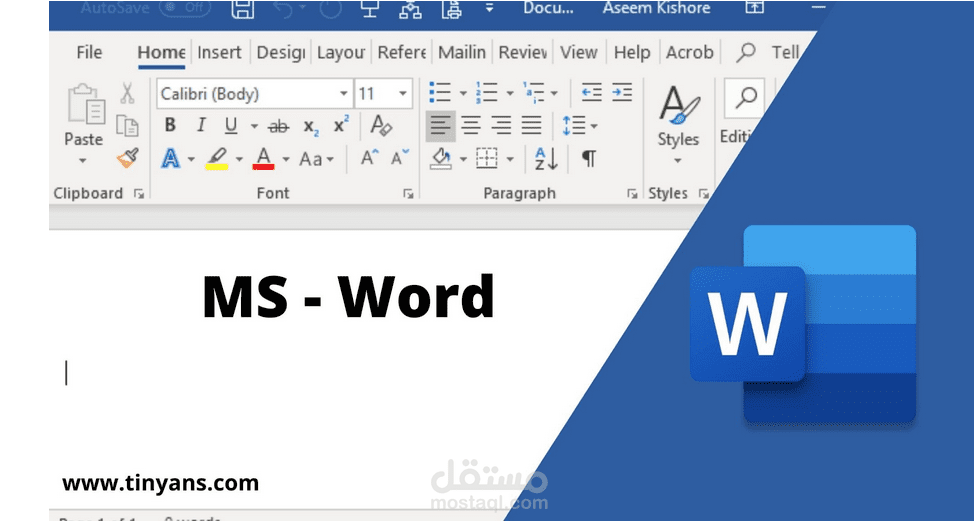Switch to the References tab
The image size is (979, 523).
point(401,52)
